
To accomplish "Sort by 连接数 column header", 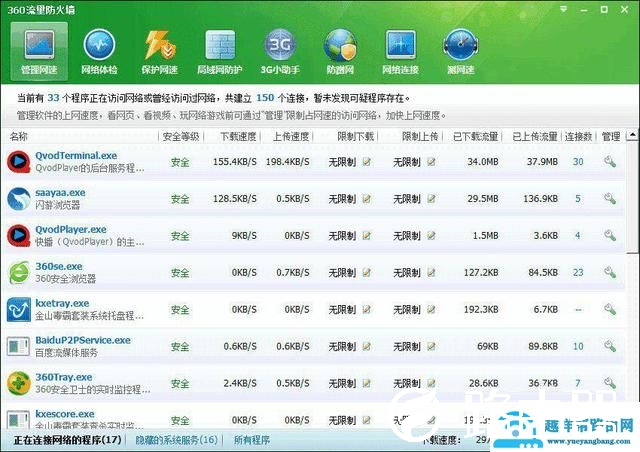I will [578, 136].
